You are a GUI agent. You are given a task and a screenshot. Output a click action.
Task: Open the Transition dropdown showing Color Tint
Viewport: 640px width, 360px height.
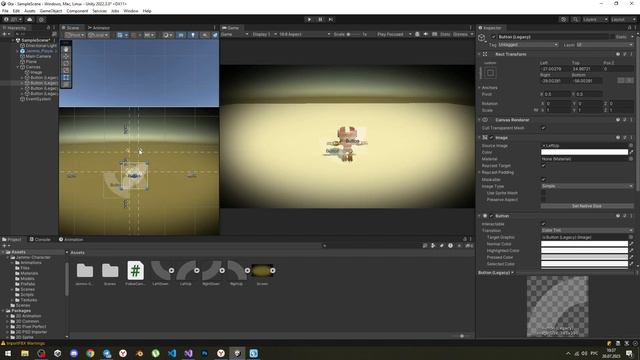[x=587, y=231]
